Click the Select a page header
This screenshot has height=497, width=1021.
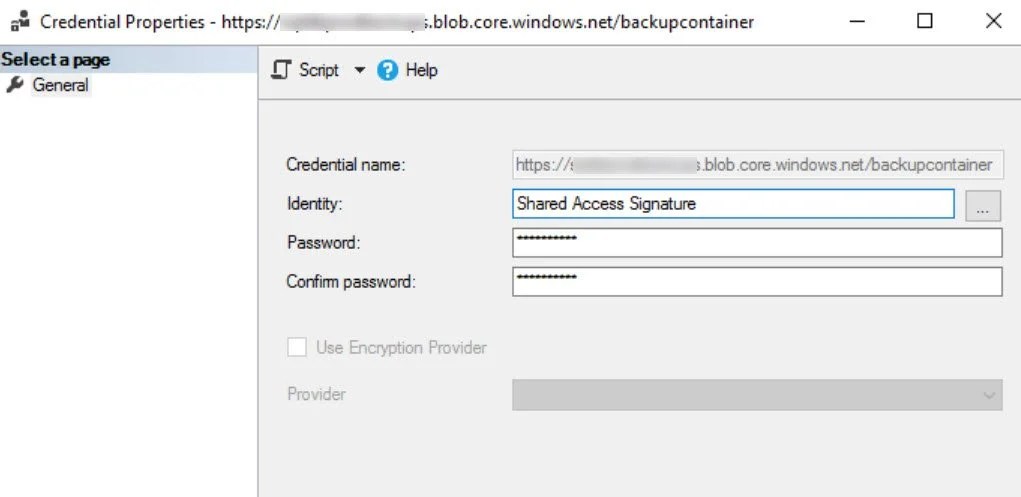pyautogui.click(x=56, y=60)
